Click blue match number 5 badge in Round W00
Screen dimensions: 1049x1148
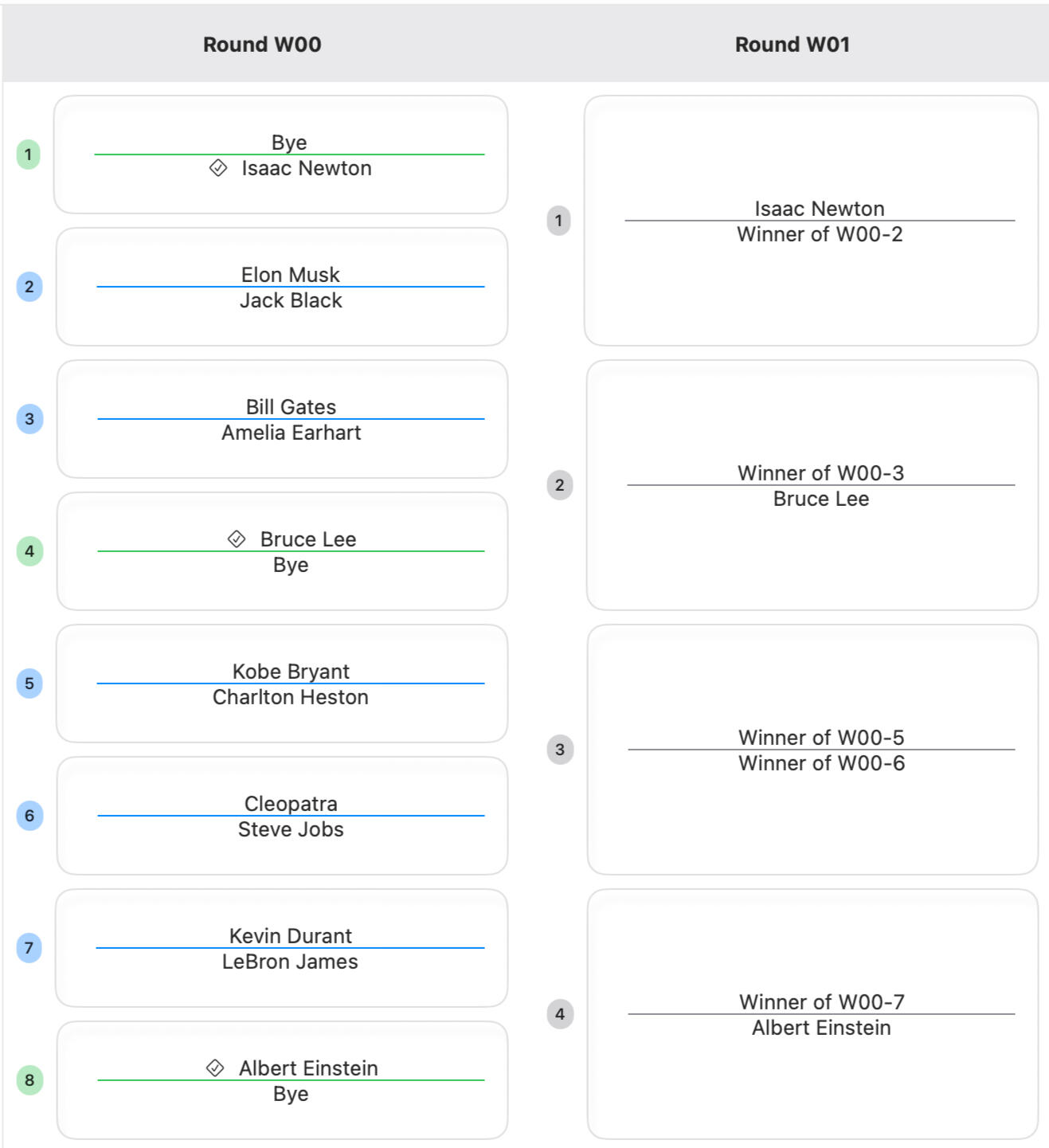[29, 684]
